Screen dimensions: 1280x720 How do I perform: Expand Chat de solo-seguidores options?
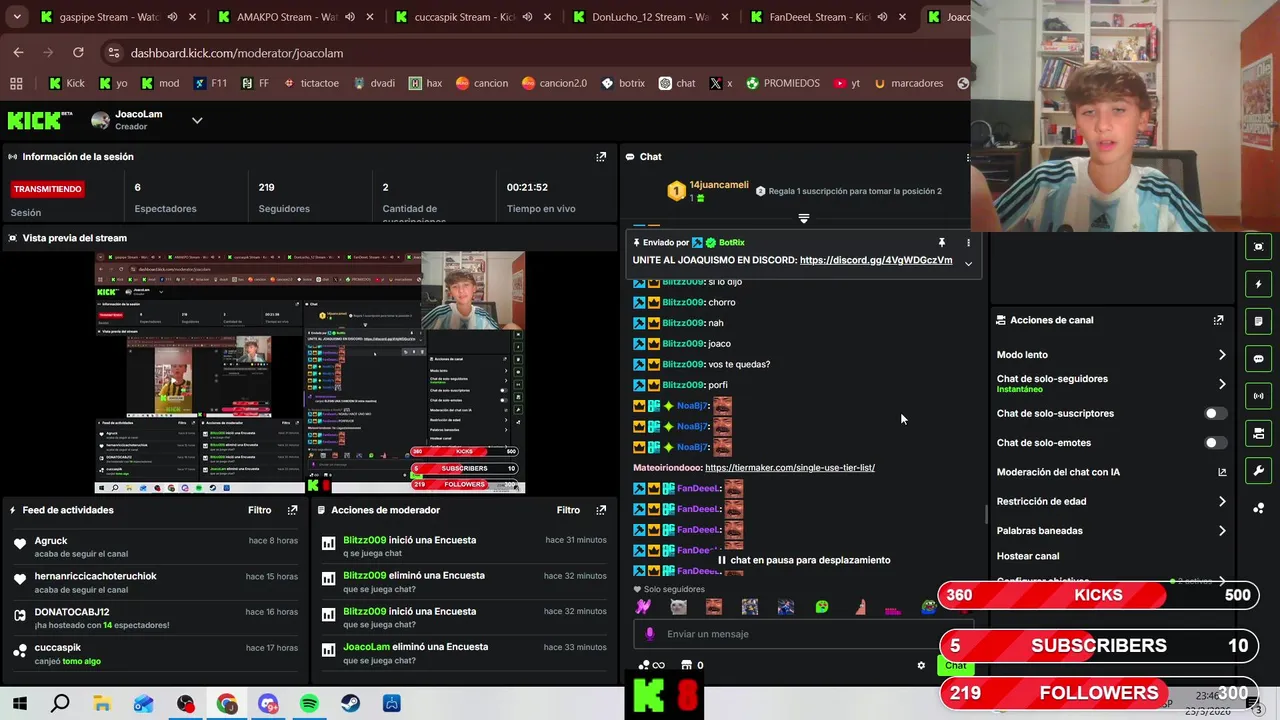coord(1221,384)
